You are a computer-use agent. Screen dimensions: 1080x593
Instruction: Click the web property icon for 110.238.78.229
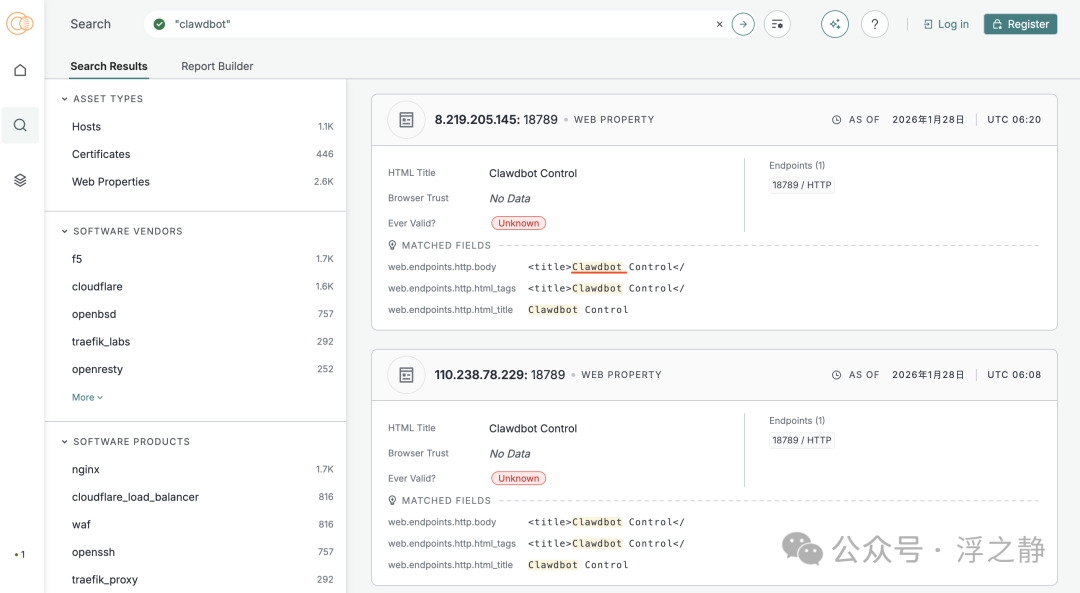406,375
